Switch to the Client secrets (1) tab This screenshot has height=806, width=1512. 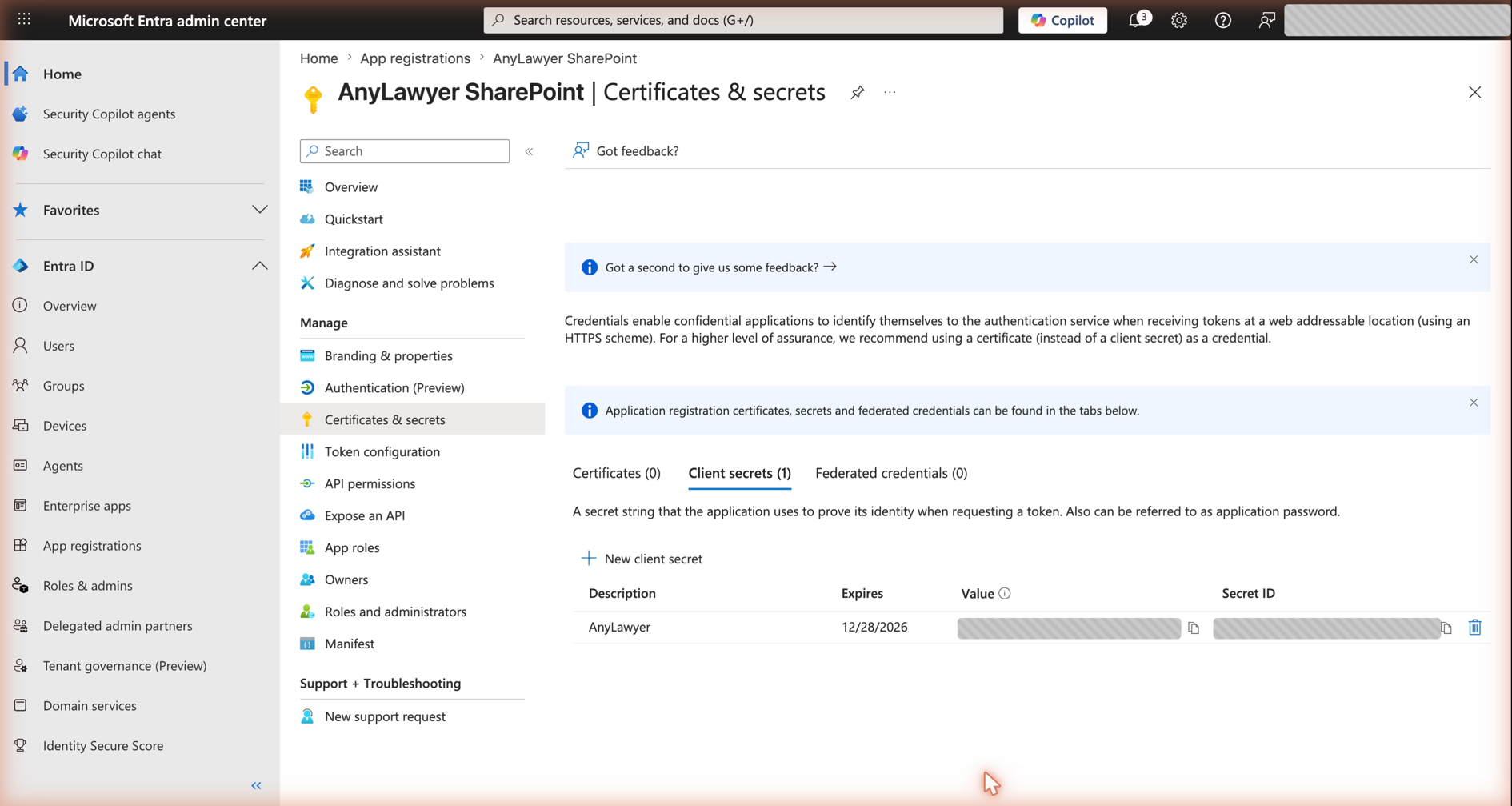(x=739, y=473)
